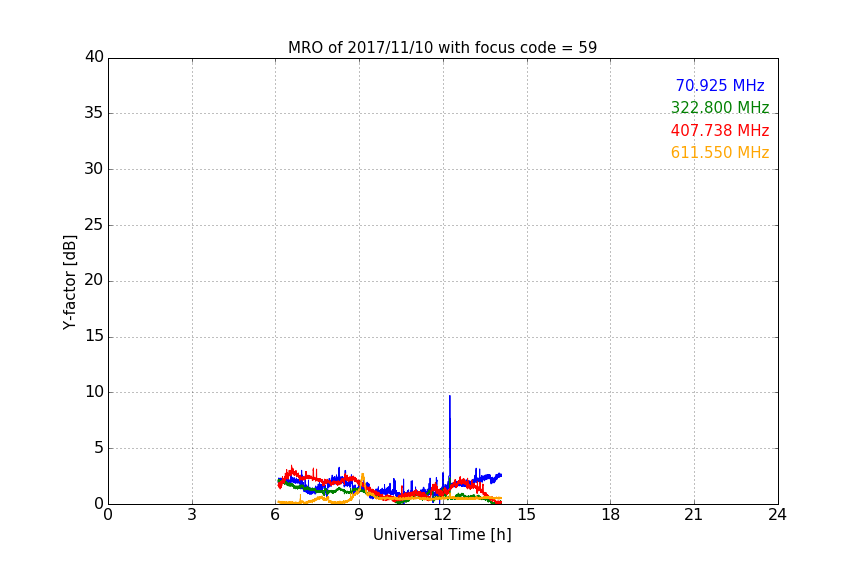Click the plot title 'MRO of 2017/11/10 with focus code = 59'

click(442, 48)
